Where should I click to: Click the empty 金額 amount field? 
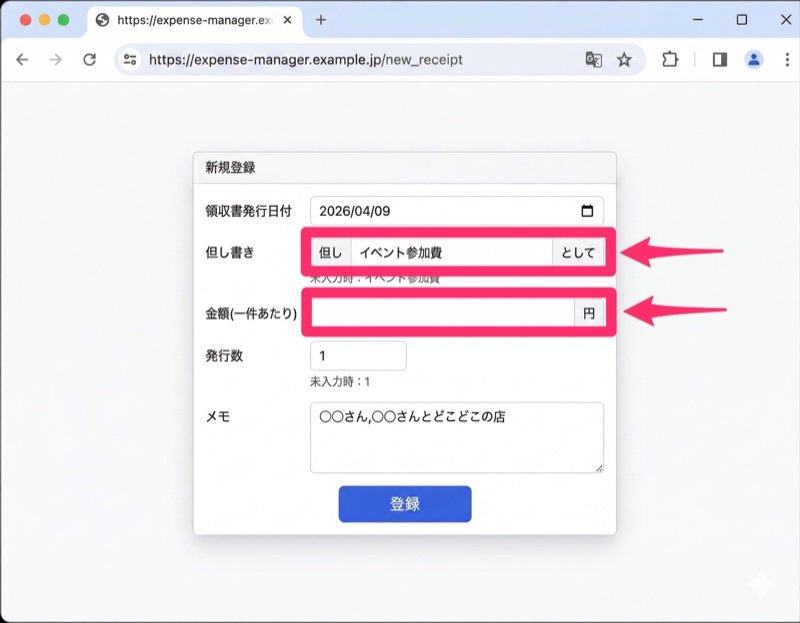[x=450, y=312]
